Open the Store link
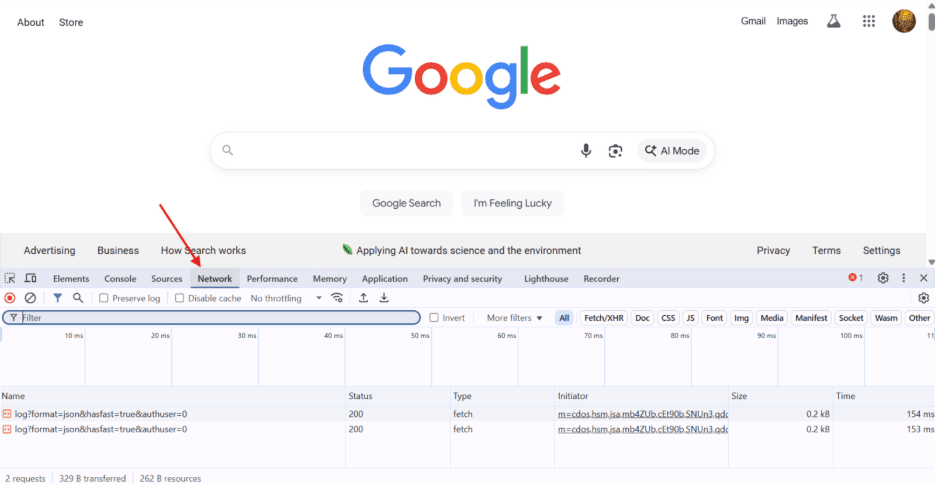 tap(71, 22)
